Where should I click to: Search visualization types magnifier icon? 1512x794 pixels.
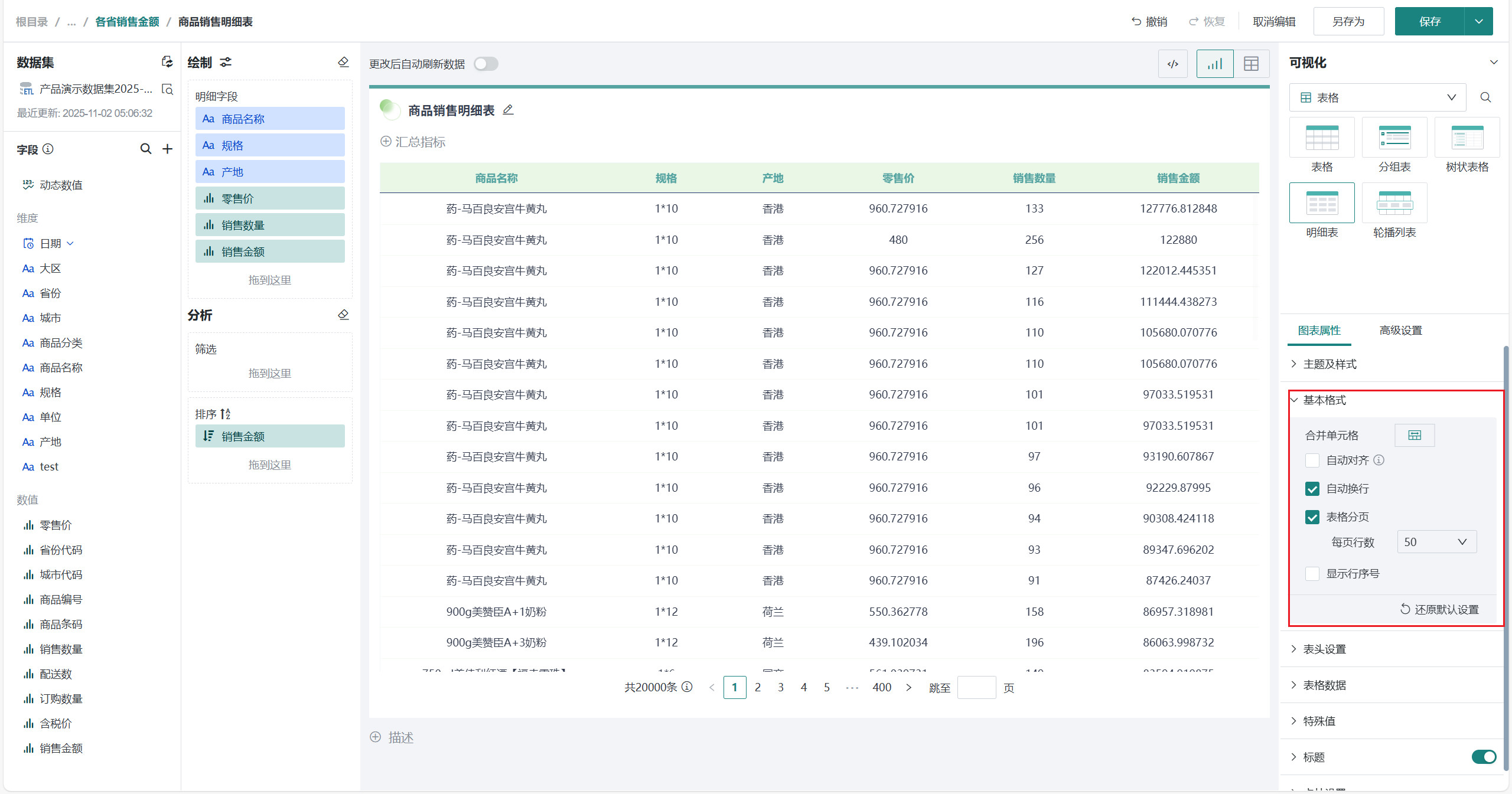click(x=1485, y=97)
